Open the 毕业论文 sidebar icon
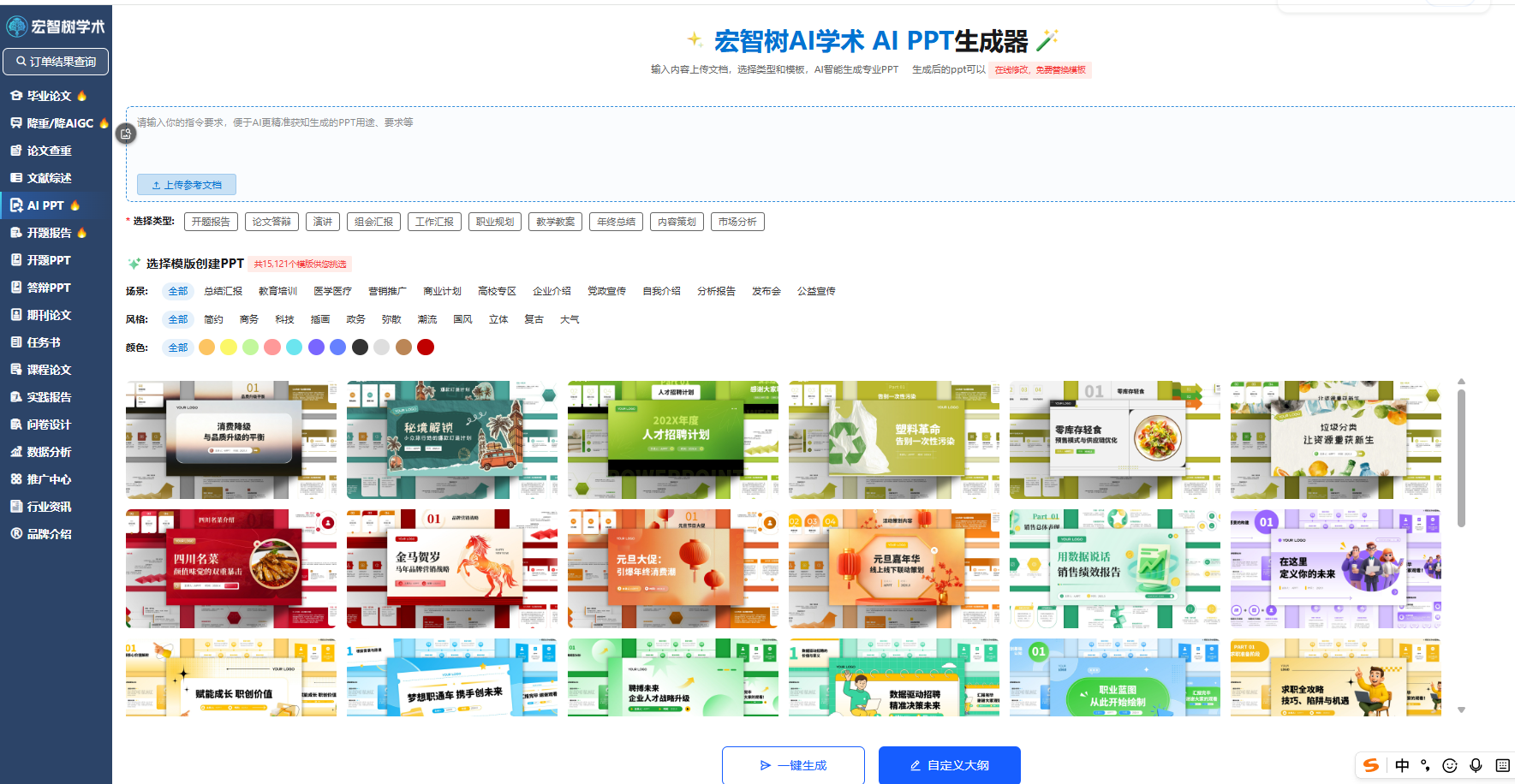This screenshot has width=1515, height=784. 16,96
